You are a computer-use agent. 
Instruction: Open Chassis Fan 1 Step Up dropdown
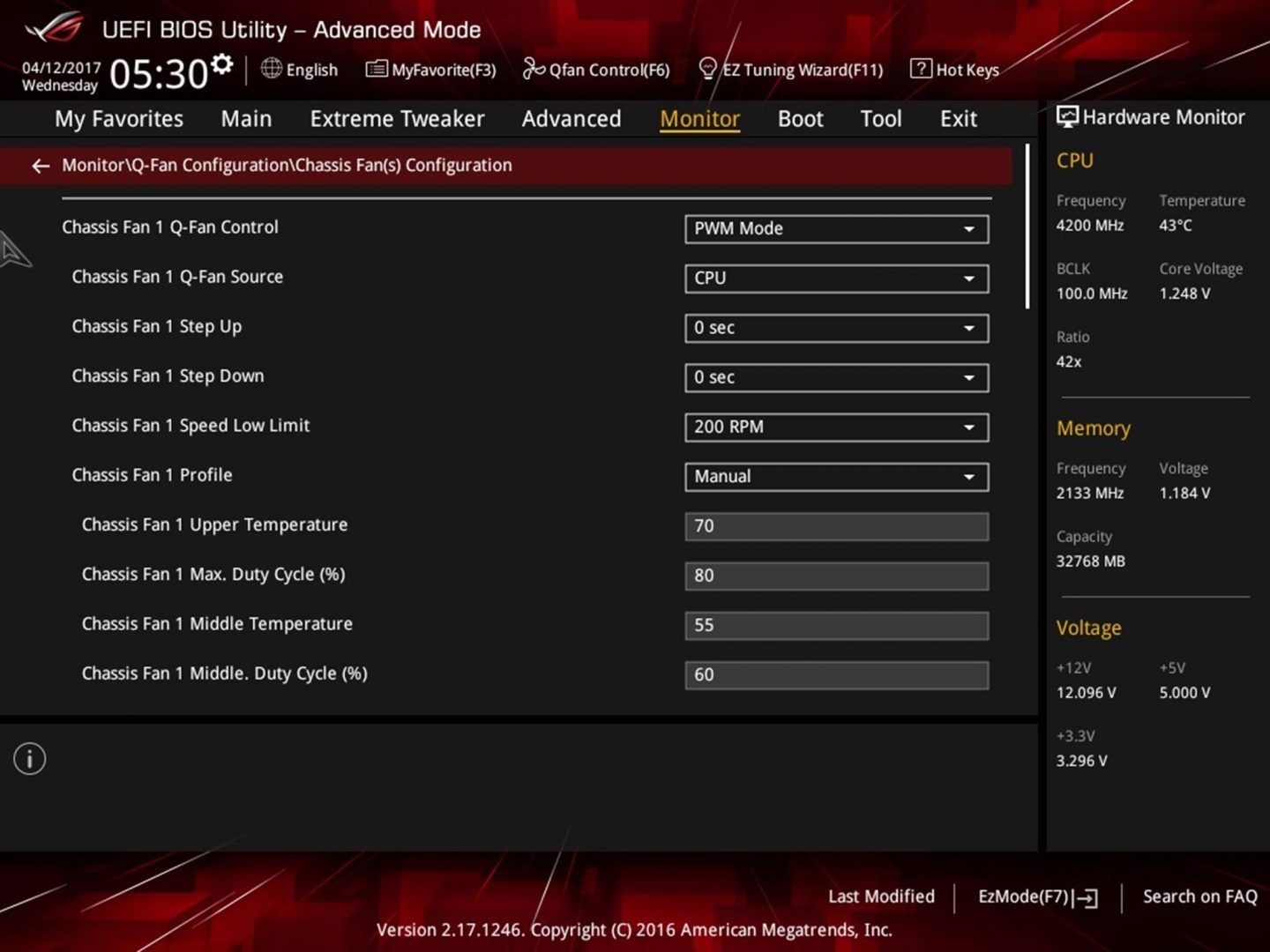pos(836,328)
